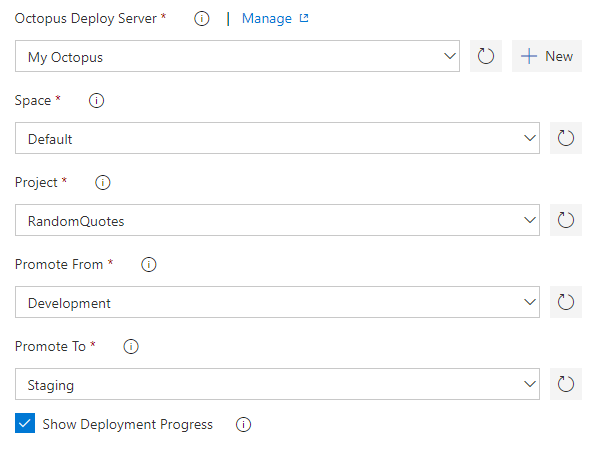
Task: Click the Show Deployment Progress label text
Action: [x=127, y=425]
